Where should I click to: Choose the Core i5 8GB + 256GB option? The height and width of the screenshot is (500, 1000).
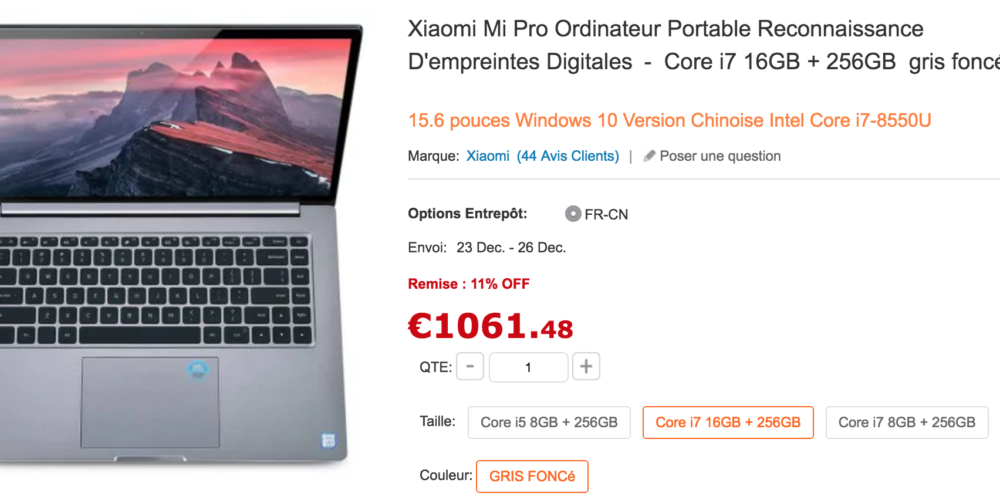pos(549,422)
